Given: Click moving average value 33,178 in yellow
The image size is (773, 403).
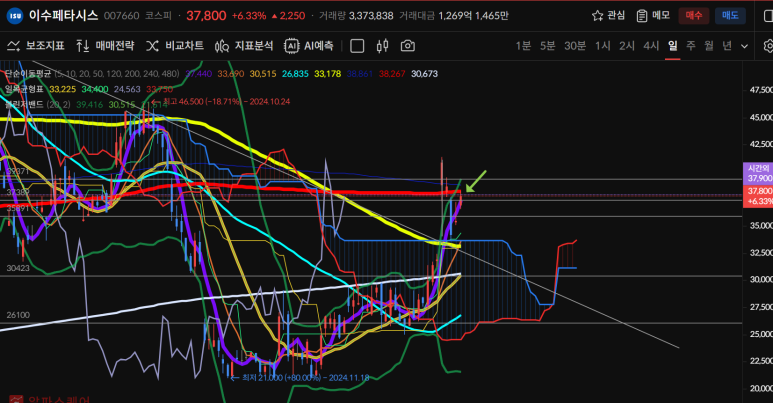Looking at the screenshot, I should (327, 73).
